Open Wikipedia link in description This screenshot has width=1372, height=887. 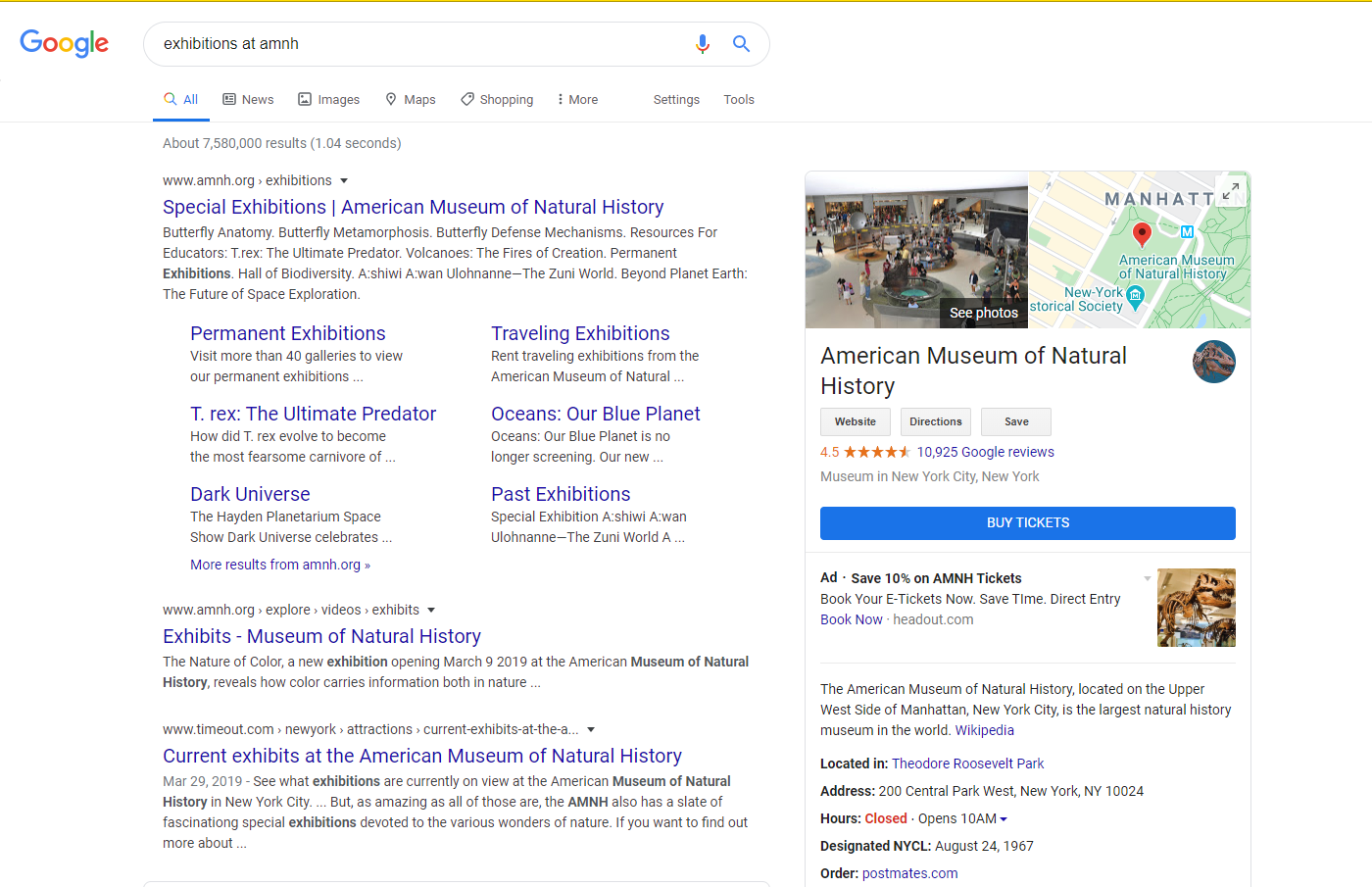[x=985, y=730]
